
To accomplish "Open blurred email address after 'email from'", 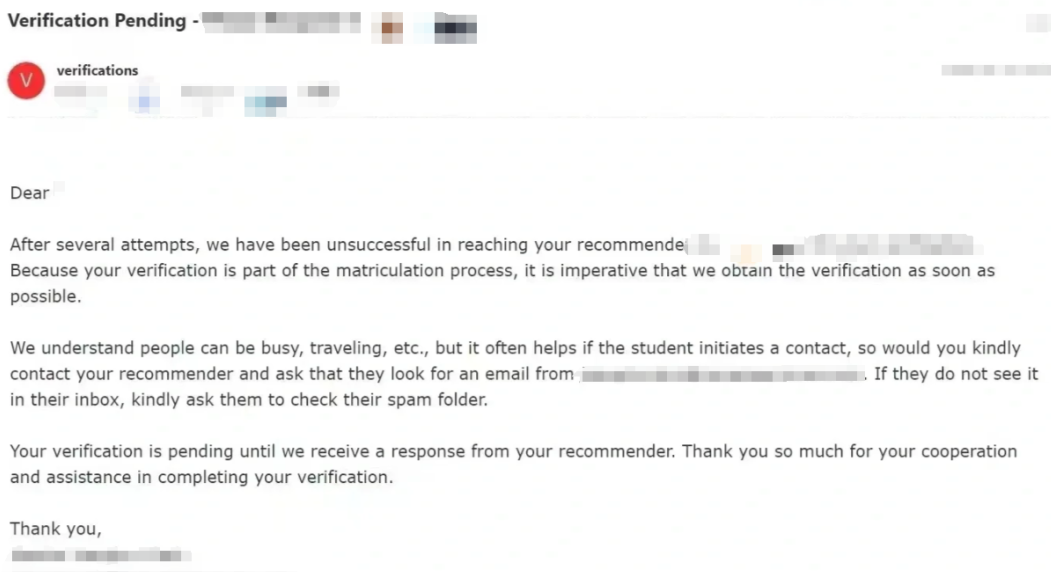I will coord(722,375).
